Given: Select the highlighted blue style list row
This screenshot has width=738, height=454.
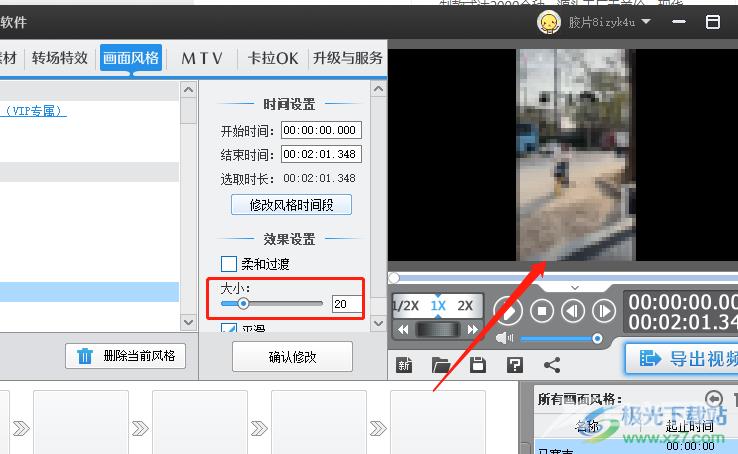Looking at the screenshot, I should pyautogui.click(x=89, y=292).
